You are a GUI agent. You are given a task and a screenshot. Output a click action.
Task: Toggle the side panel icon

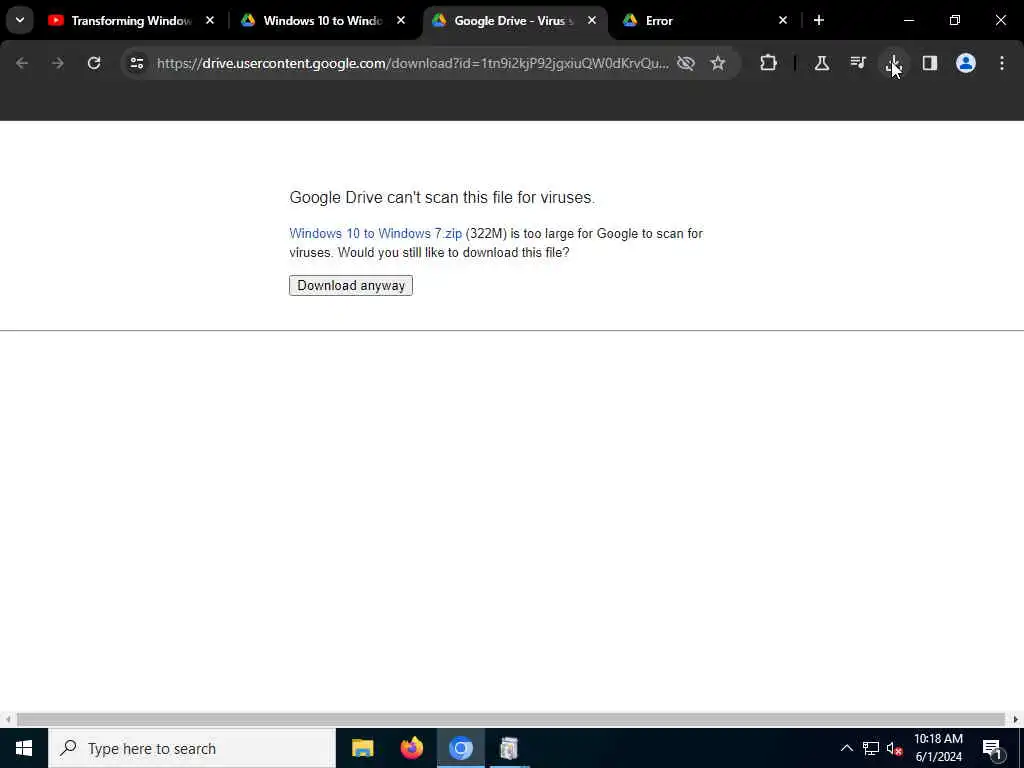(930, 63)
